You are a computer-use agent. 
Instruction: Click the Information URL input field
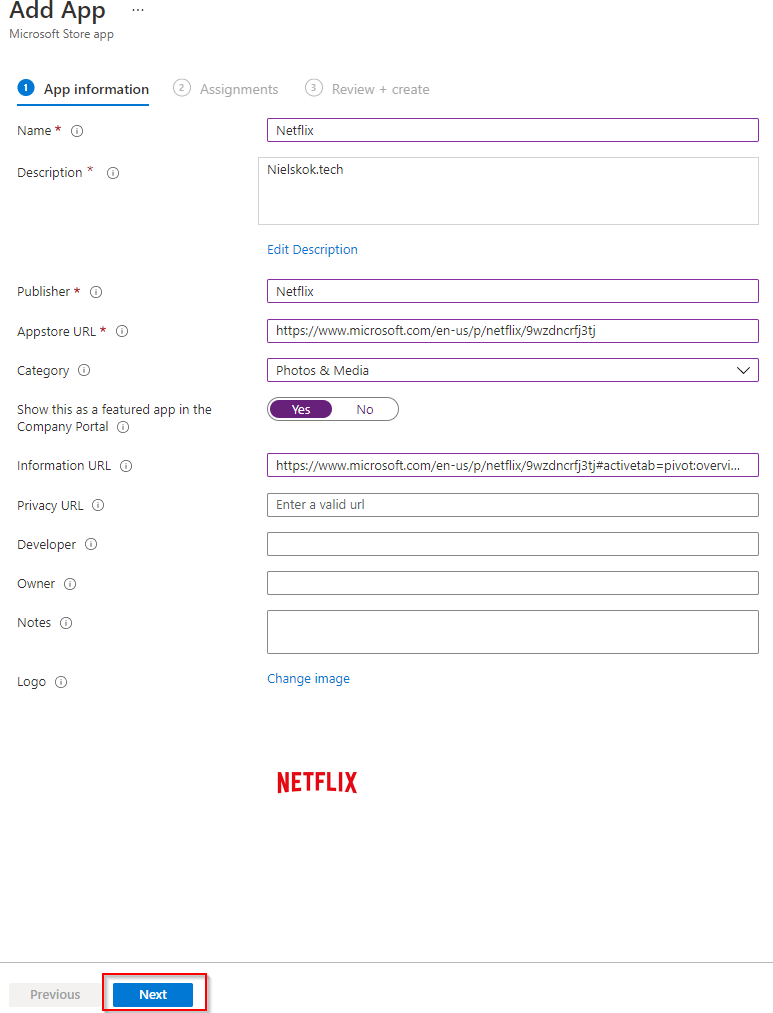(513, 465)
